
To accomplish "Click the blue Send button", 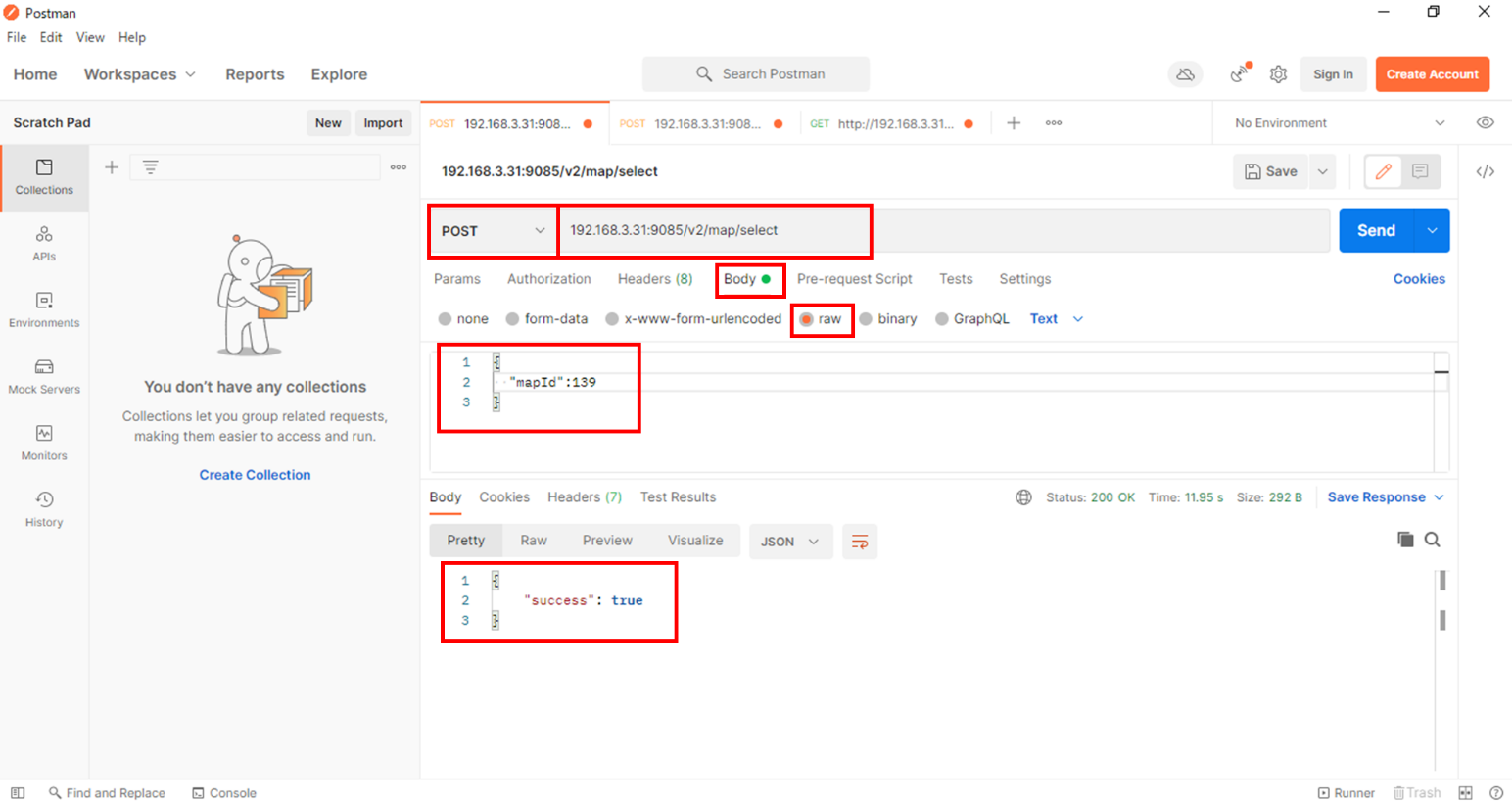I will (x=1375, y=231).
